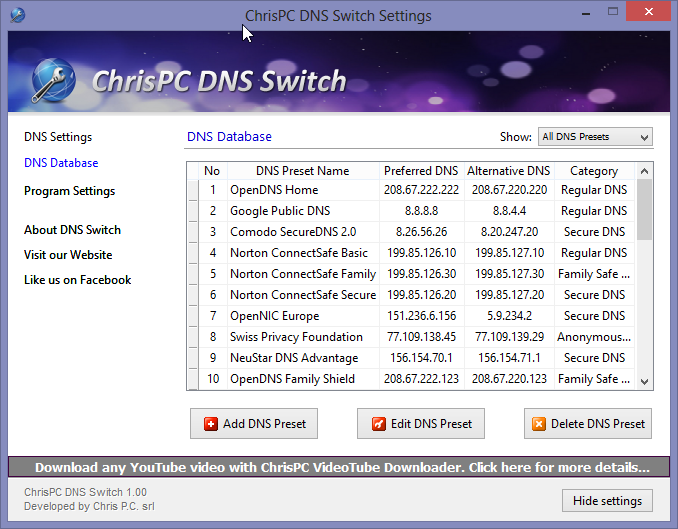Click the Delete DNS Preset button
Screen dimensions: 678x529
point(588,423)
